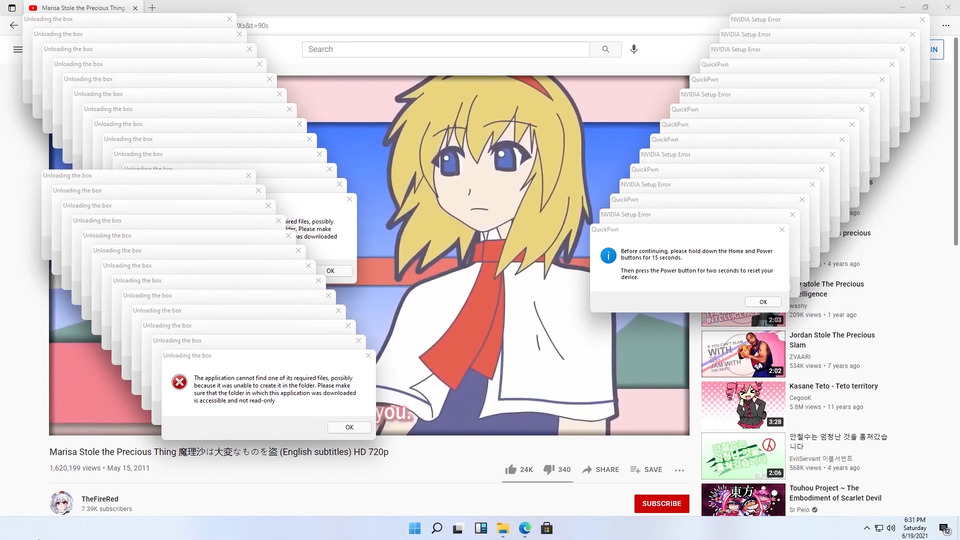
Task: Click CegooK channel name in sidebar
Action: click(800, 397)
